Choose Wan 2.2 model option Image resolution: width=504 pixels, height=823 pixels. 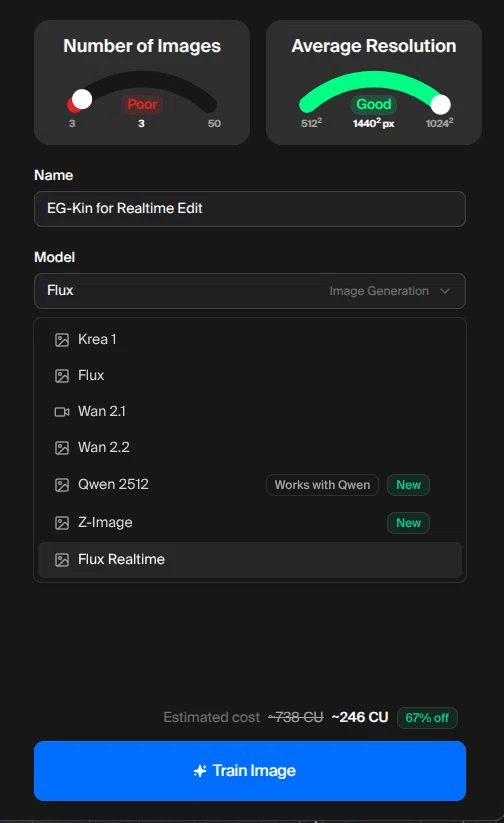click(x=250, y=447)
